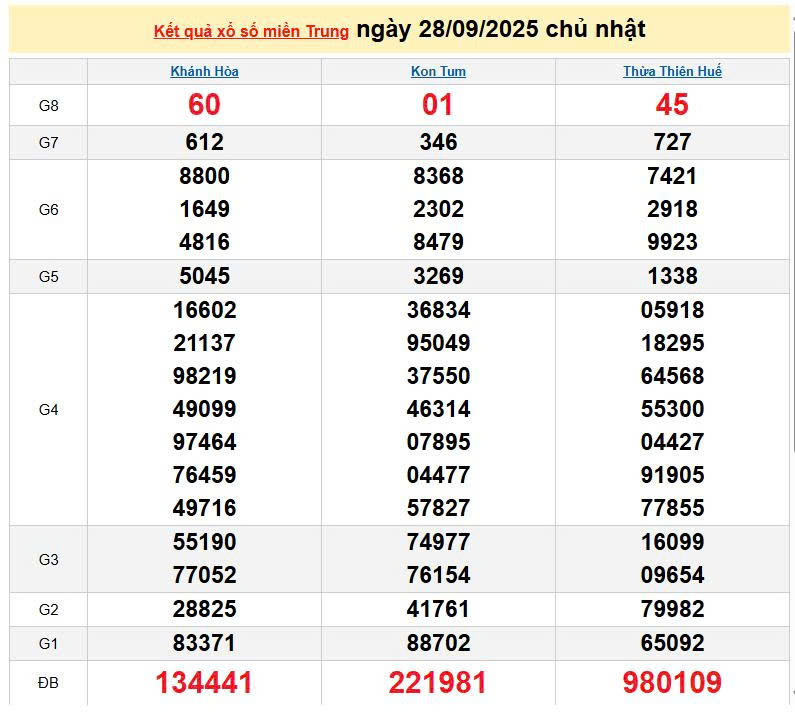Click the special prize number 980109
Screen dimensions: 795x722
click(672, 682)
